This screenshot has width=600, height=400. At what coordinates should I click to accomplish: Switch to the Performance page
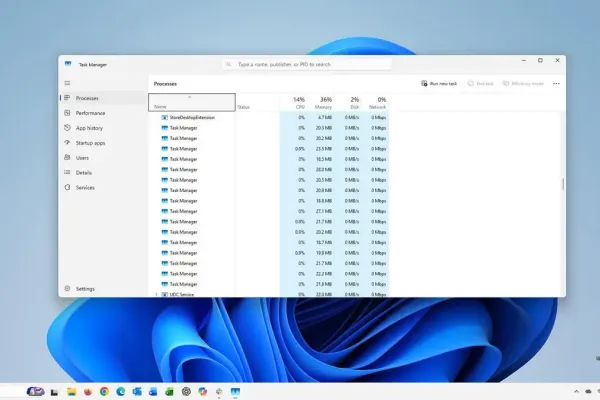click(x=103, y=113)
